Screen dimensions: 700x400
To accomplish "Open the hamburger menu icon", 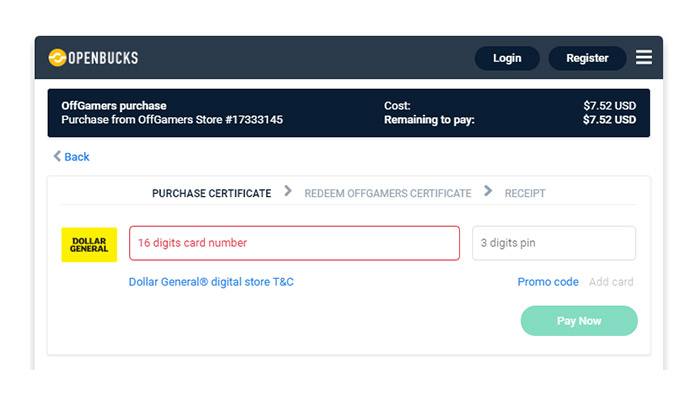I will coord(644,58).
